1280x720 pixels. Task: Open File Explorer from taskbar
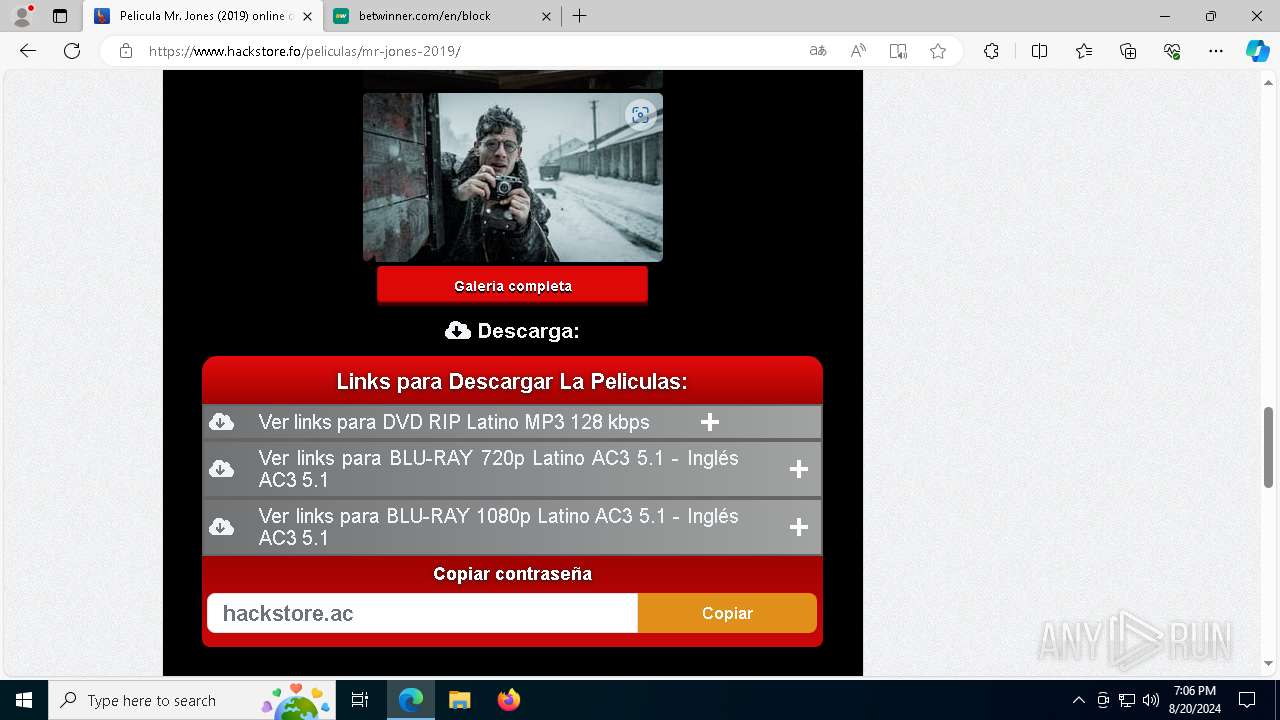(x=459, y=700)
